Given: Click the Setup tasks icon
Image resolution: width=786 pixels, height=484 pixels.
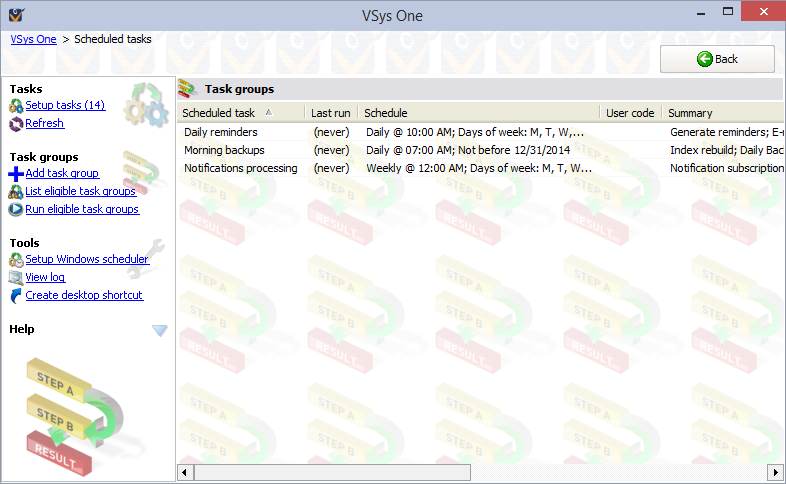Looking at the screenshot, I should coord(16,106).
